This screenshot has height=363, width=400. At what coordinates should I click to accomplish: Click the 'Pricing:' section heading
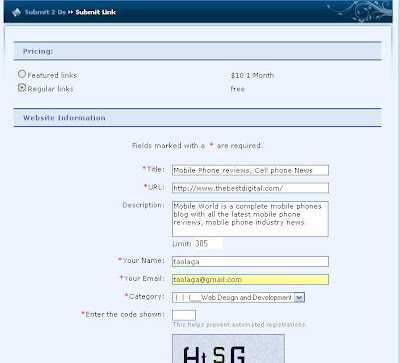pos(38,51)
